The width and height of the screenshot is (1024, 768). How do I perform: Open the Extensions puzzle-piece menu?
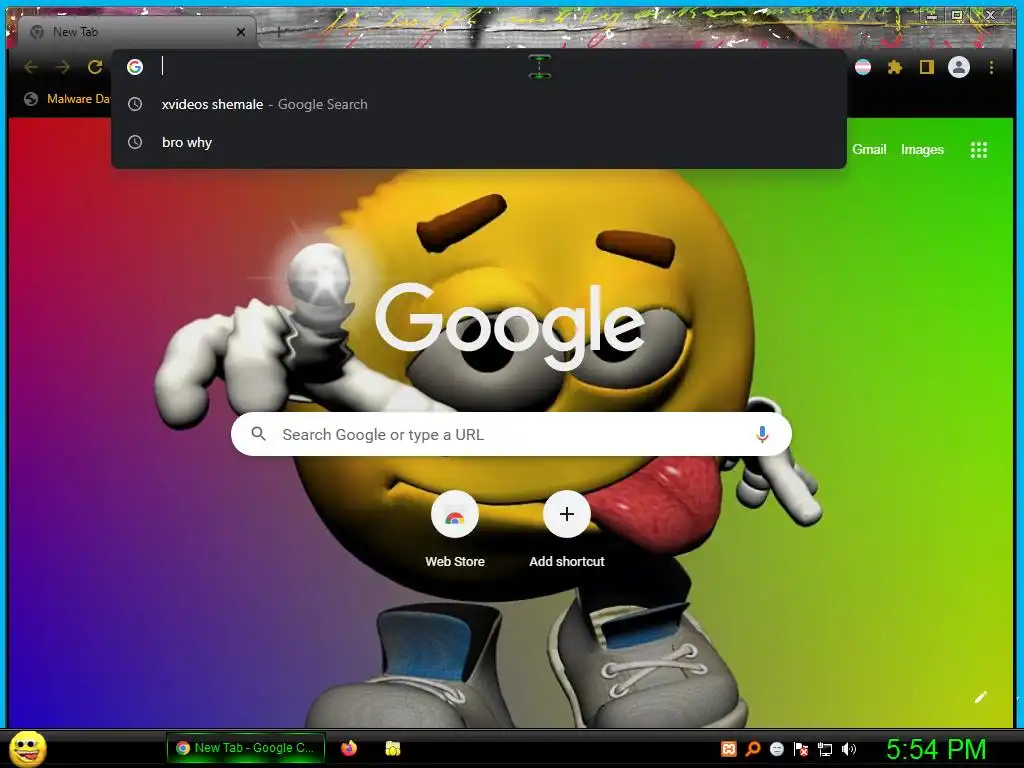(x=895, y=67)
